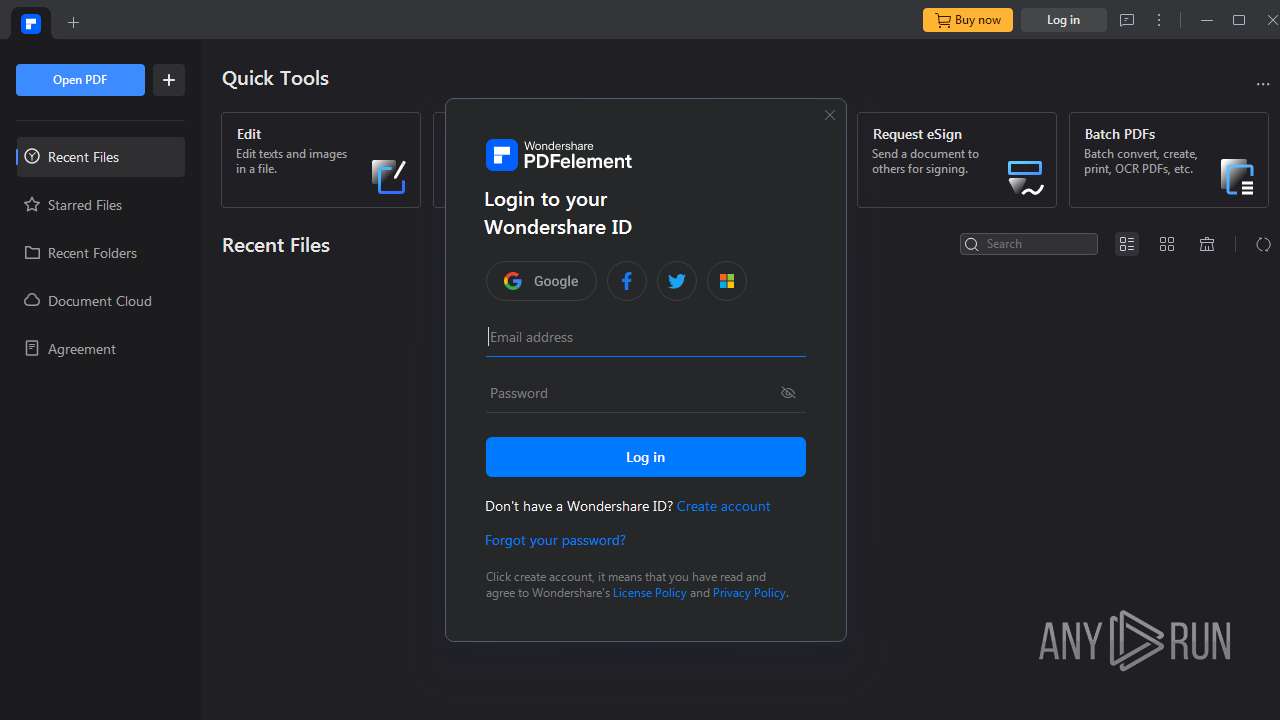Image resolution: width=1280 pixels, height=720 pixels.
Task: Sign in with Google
Action: 541,281
